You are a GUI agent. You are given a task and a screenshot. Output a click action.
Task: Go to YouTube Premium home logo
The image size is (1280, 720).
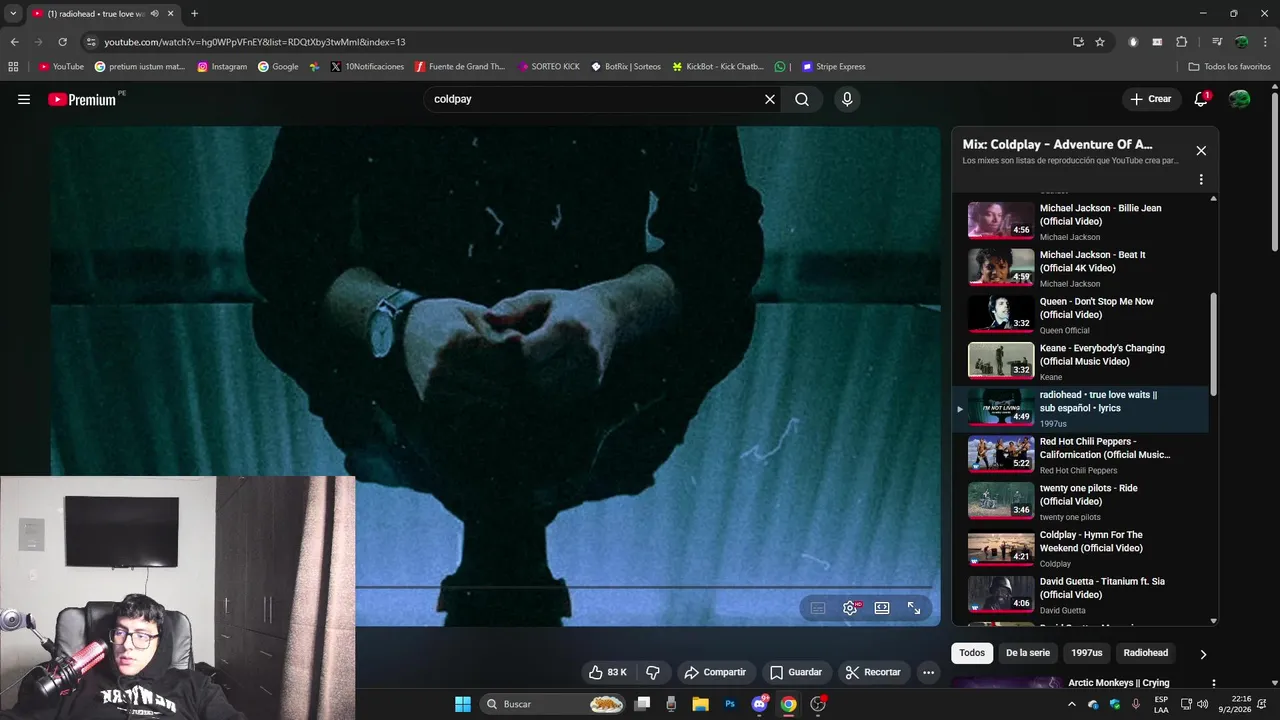(x=82, y=99)
